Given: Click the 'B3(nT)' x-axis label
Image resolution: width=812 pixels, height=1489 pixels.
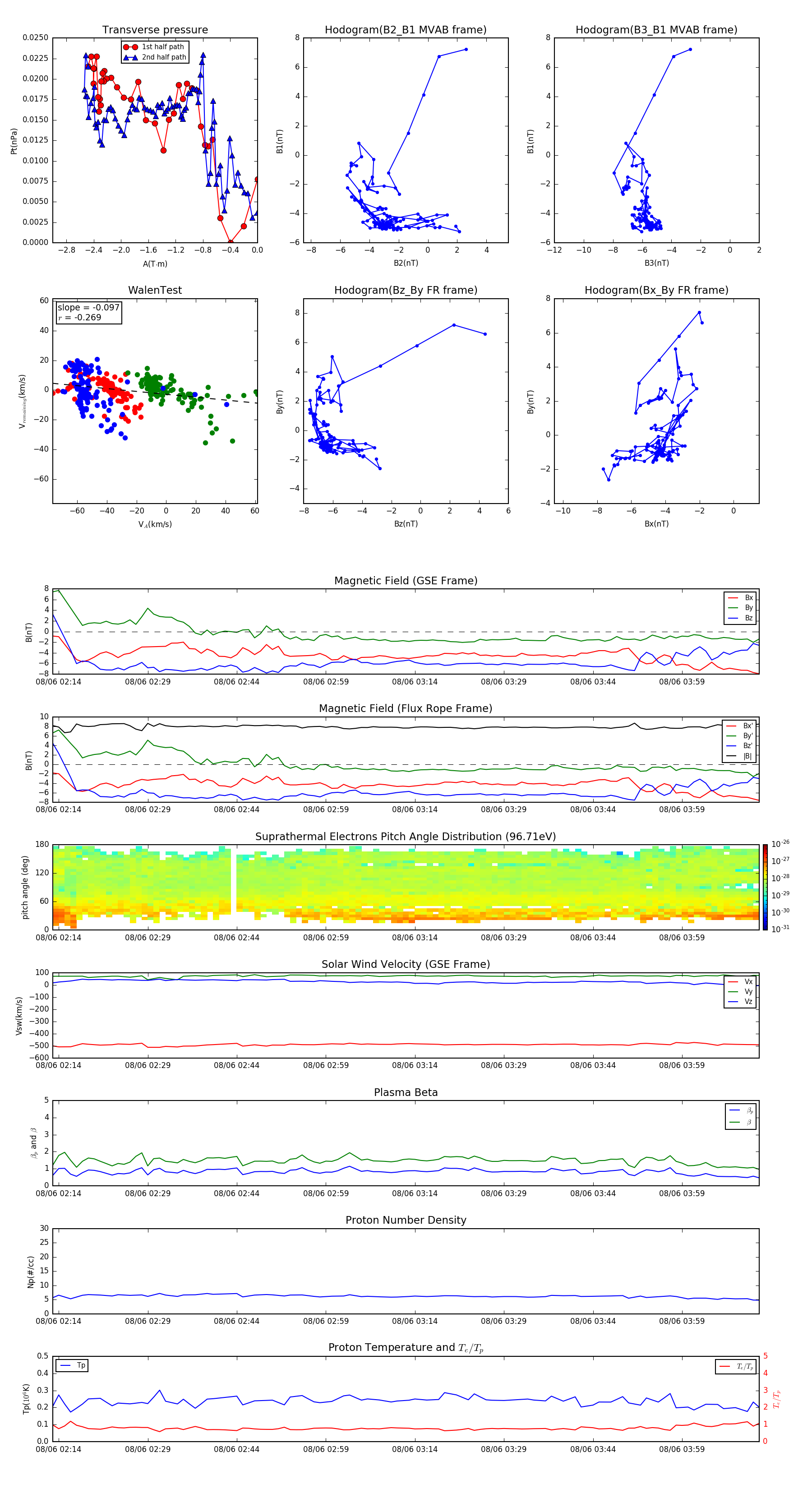Looking at the screenshot, I should (656, 263).
